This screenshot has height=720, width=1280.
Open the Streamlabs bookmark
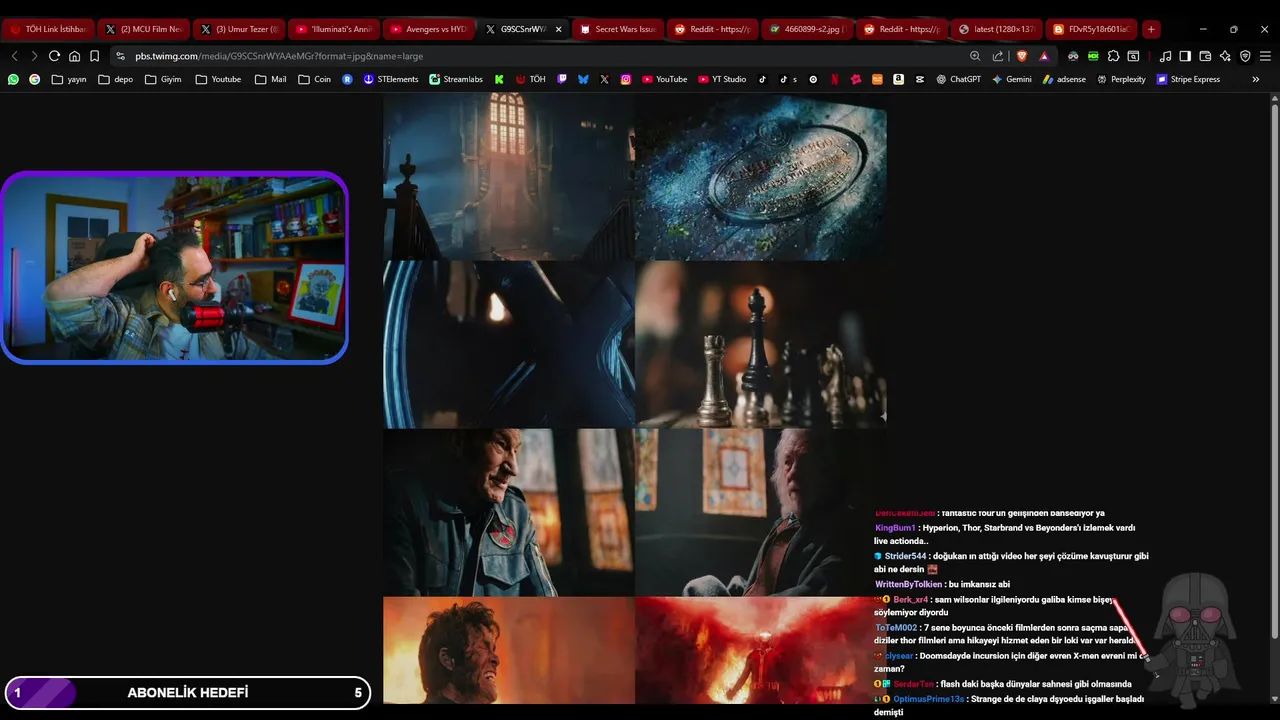tap(456, 79)
